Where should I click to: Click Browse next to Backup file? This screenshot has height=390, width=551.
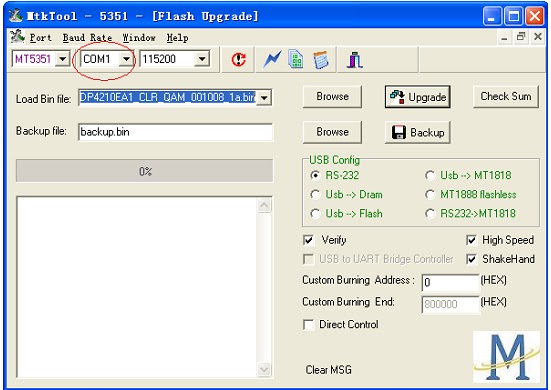[332, 132]
